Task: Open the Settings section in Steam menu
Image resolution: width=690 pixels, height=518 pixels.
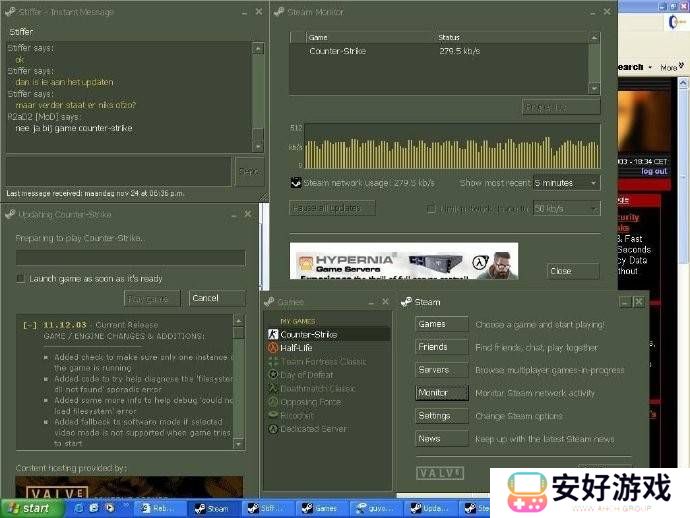Action: pyautogui.click(x=441, y=415)
